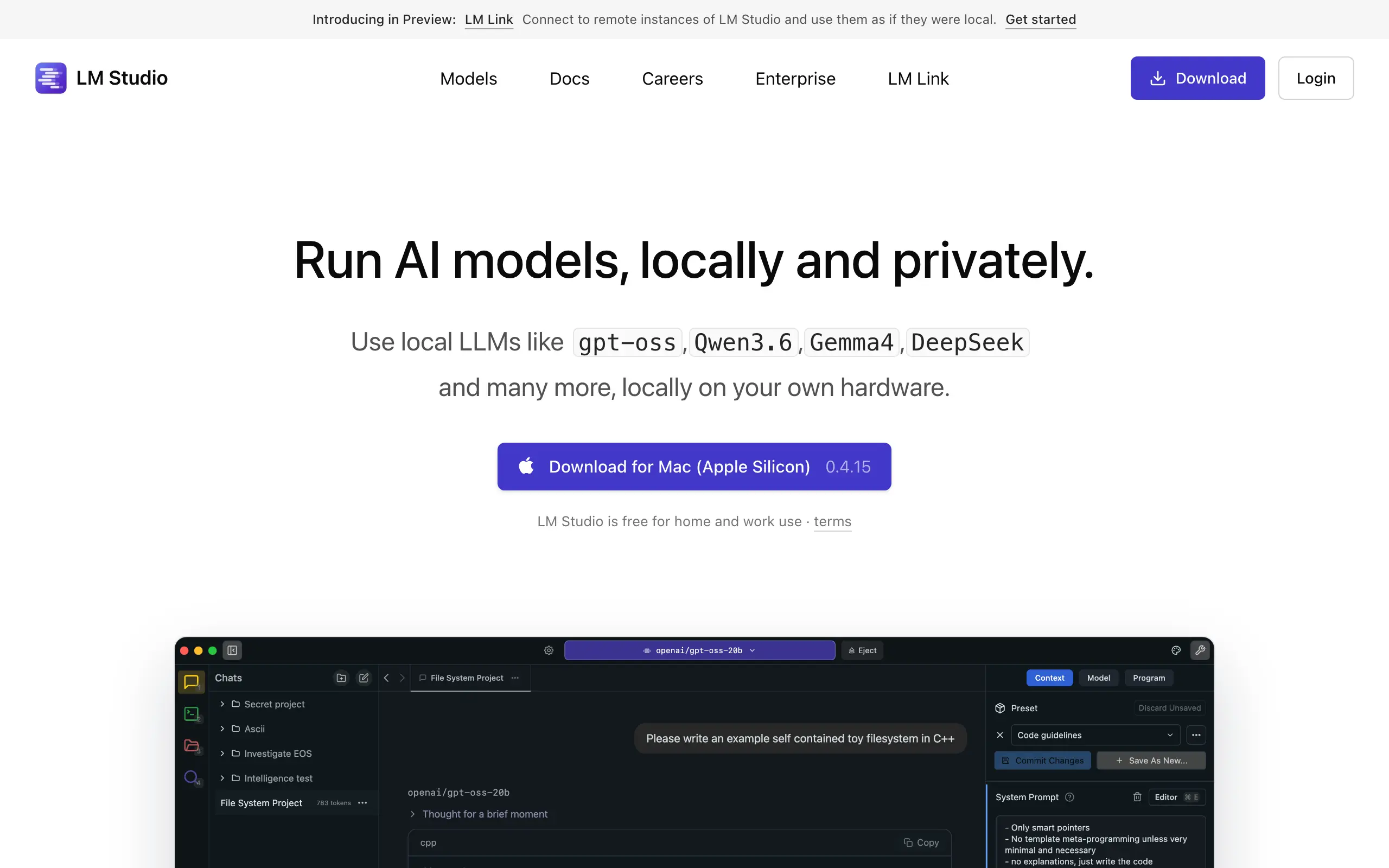Copy the cpp code block

[x=921, y=842]
